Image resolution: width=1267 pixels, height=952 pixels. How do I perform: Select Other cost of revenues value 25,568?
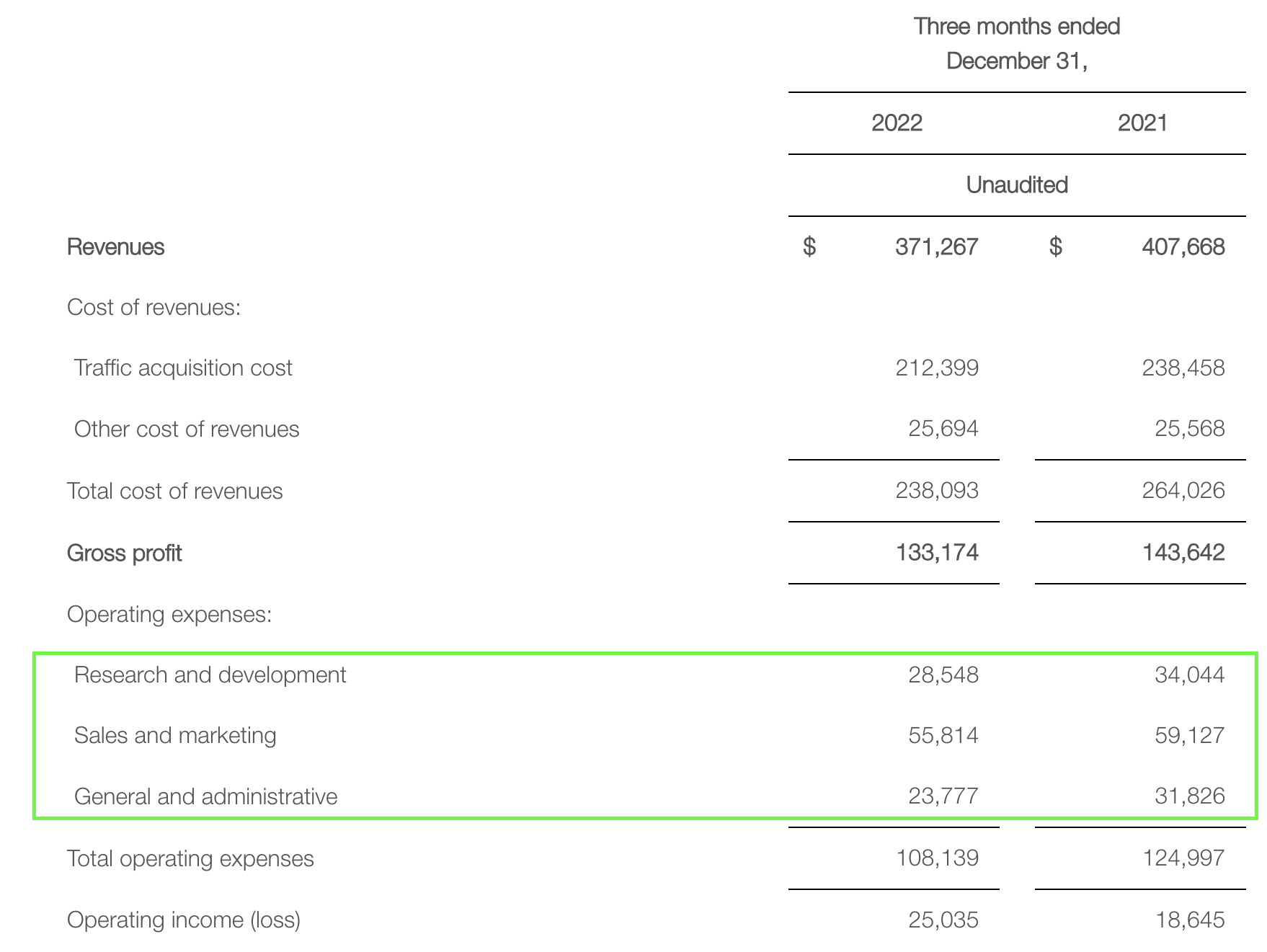(x=1190, y=429)
